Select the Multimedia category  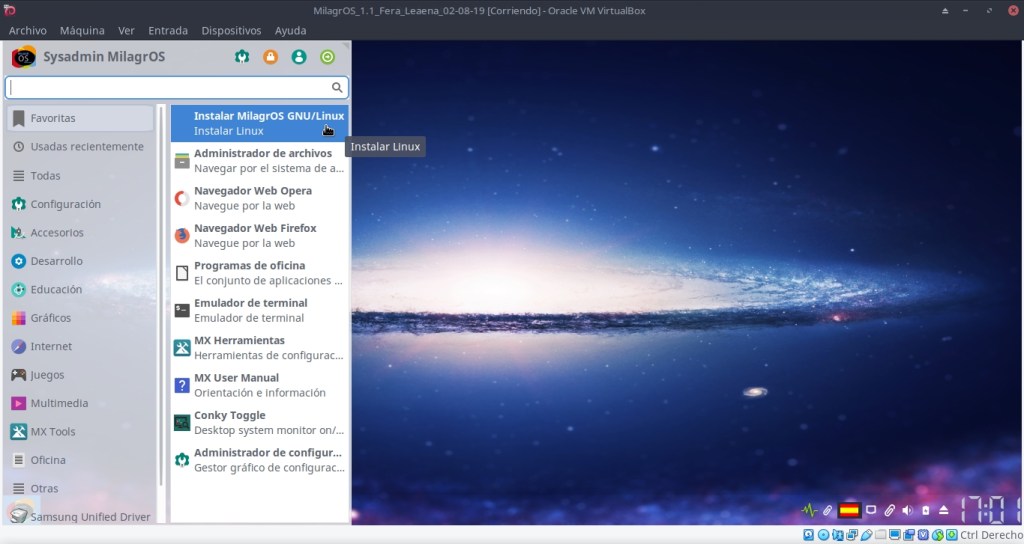click(x=81, y=403)
